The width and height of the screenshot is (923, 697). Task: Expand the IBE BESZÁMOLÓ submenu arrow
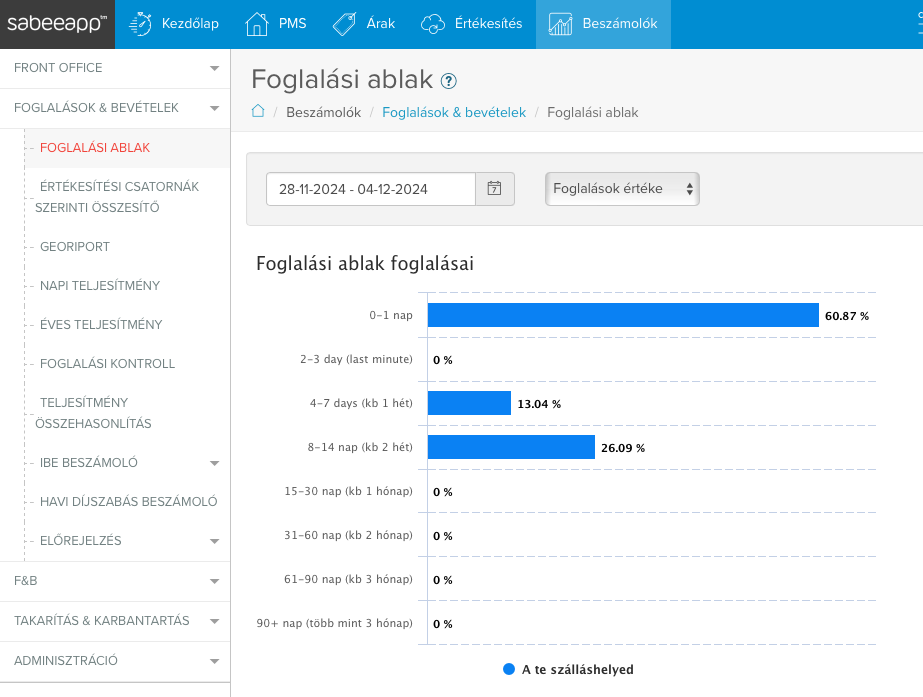click(214, 463)
